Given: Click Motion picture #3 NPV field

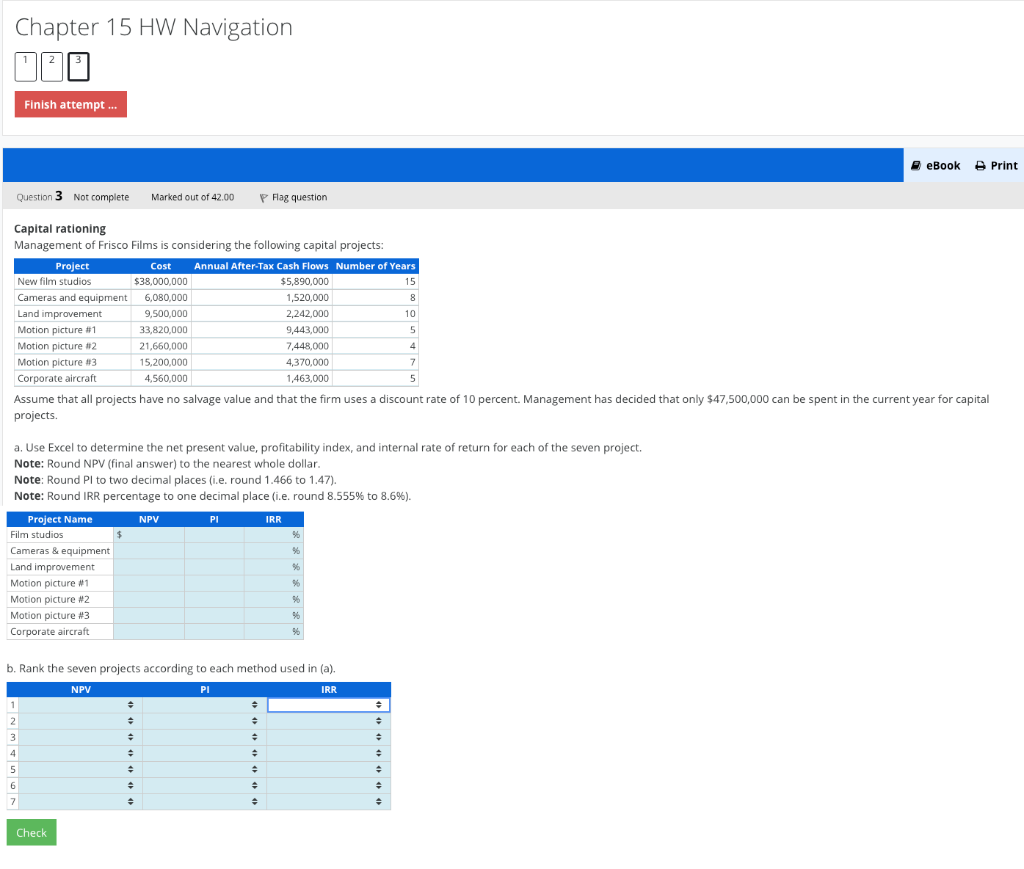Looking at the screenshot, I should [x=149, y=616].
